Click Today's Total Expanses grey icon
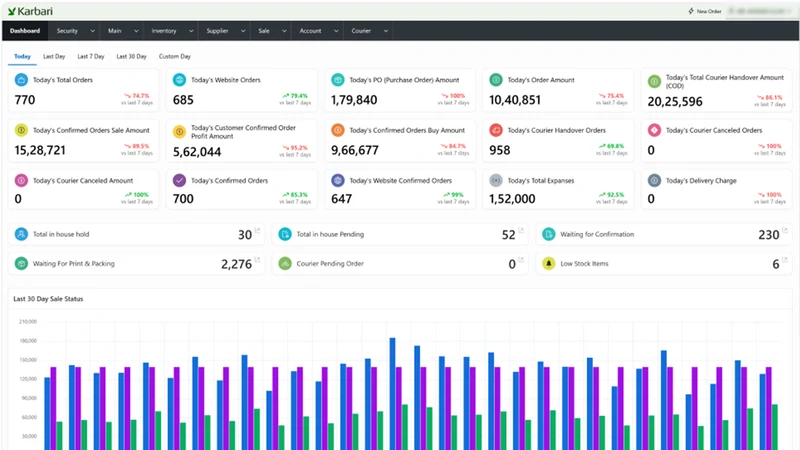Screen dimensions: 800x450 495,180
